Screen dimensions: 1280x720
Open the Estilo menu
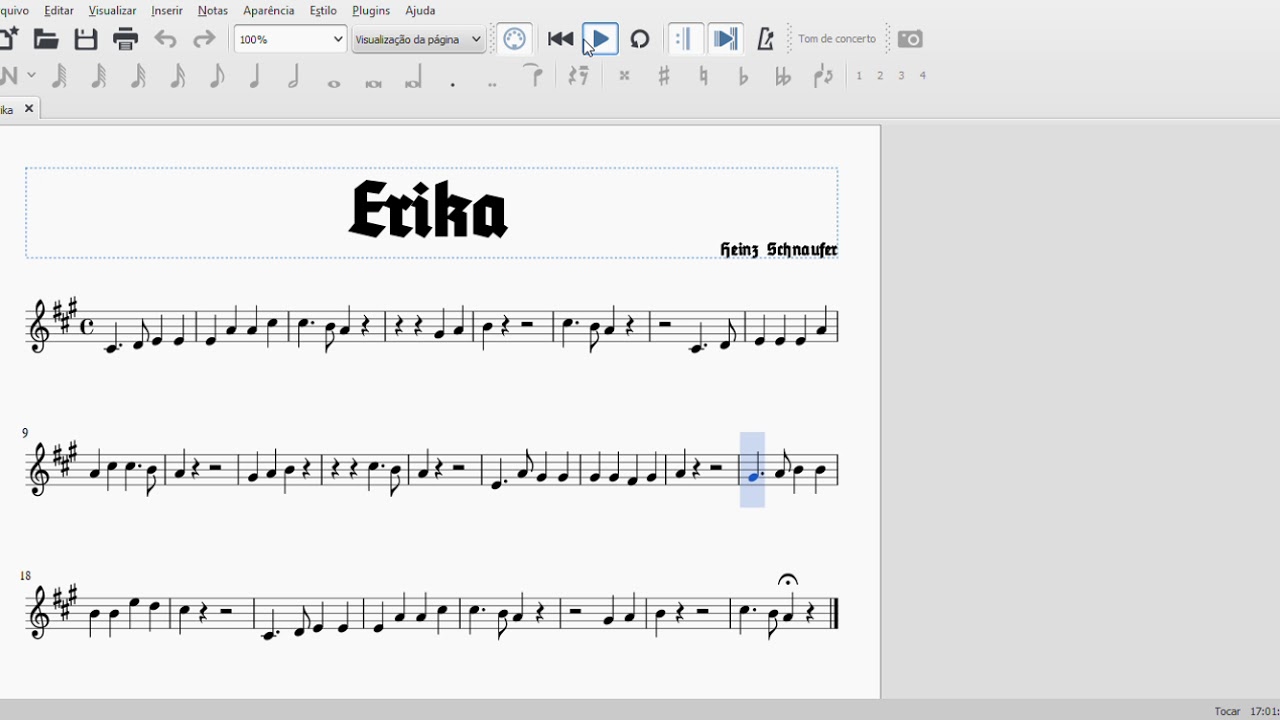tap(323, 10)
